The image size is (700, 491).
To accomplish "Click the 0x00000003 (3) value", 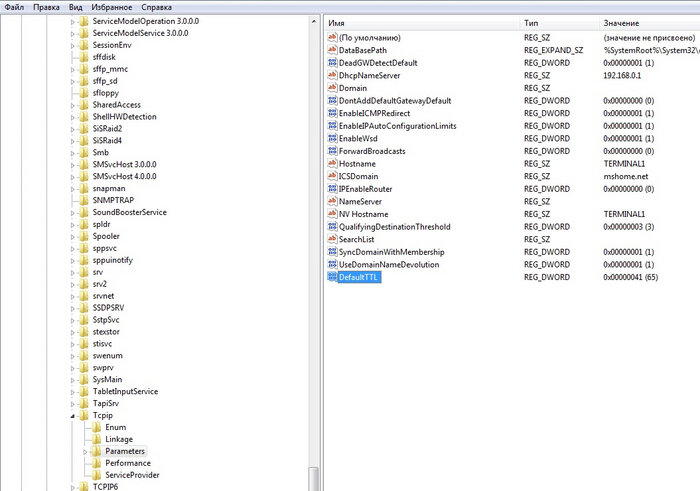I will point(629,227).
